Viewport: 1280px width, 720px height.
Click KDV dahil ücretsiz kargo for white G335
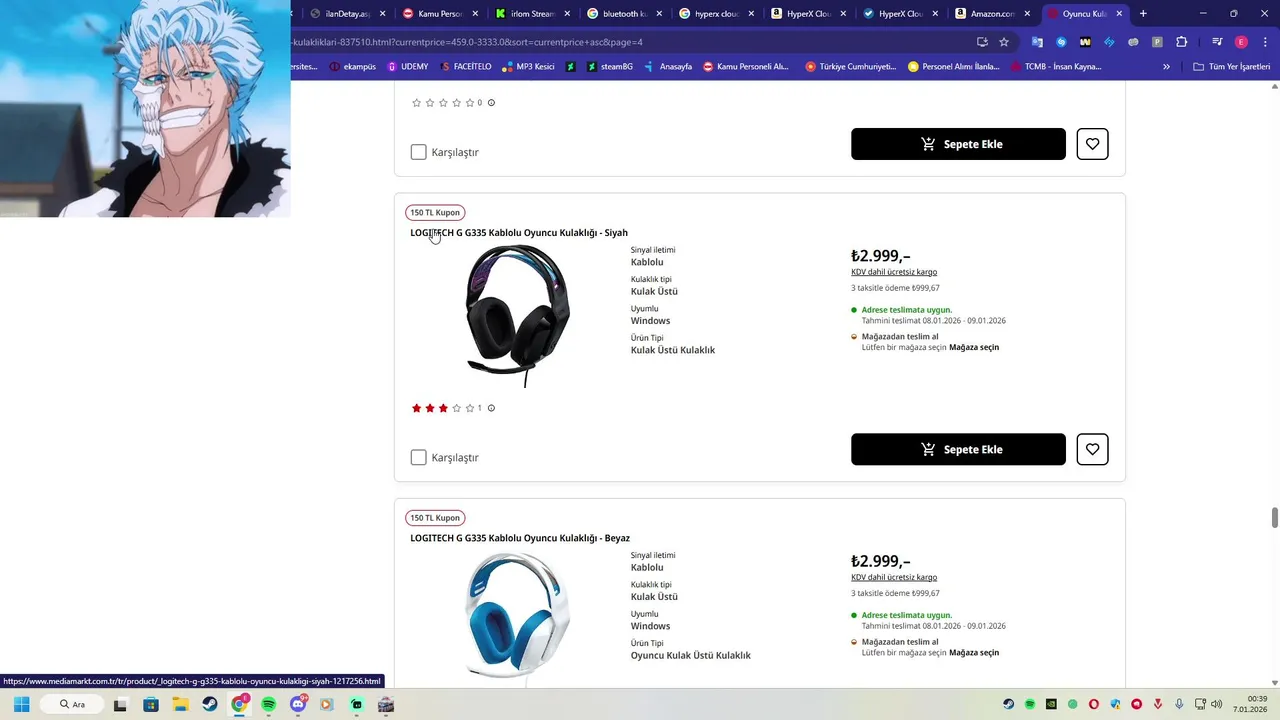(894, 577)
